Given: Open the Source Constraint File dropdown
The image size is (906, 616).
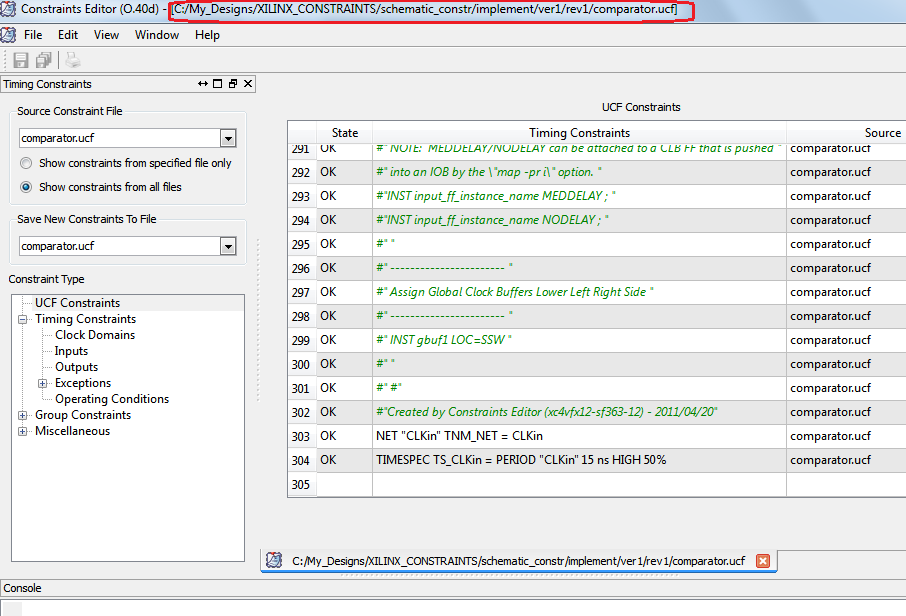Looking at the screenshot, I should coord(230,137).
